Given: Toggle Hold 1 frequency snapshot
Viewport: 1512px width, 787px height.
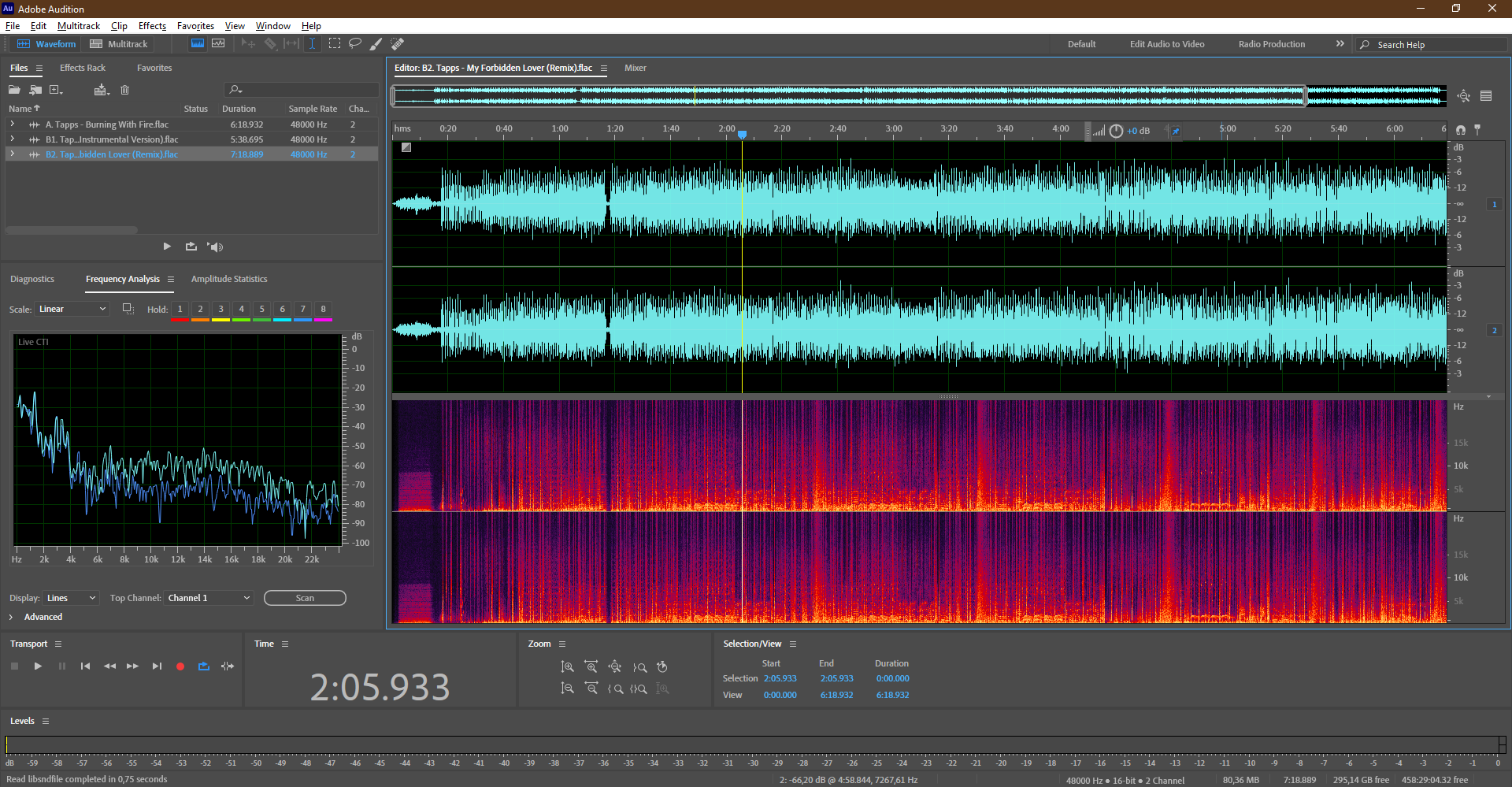Looking at the screenshot, I should [180, 310].
